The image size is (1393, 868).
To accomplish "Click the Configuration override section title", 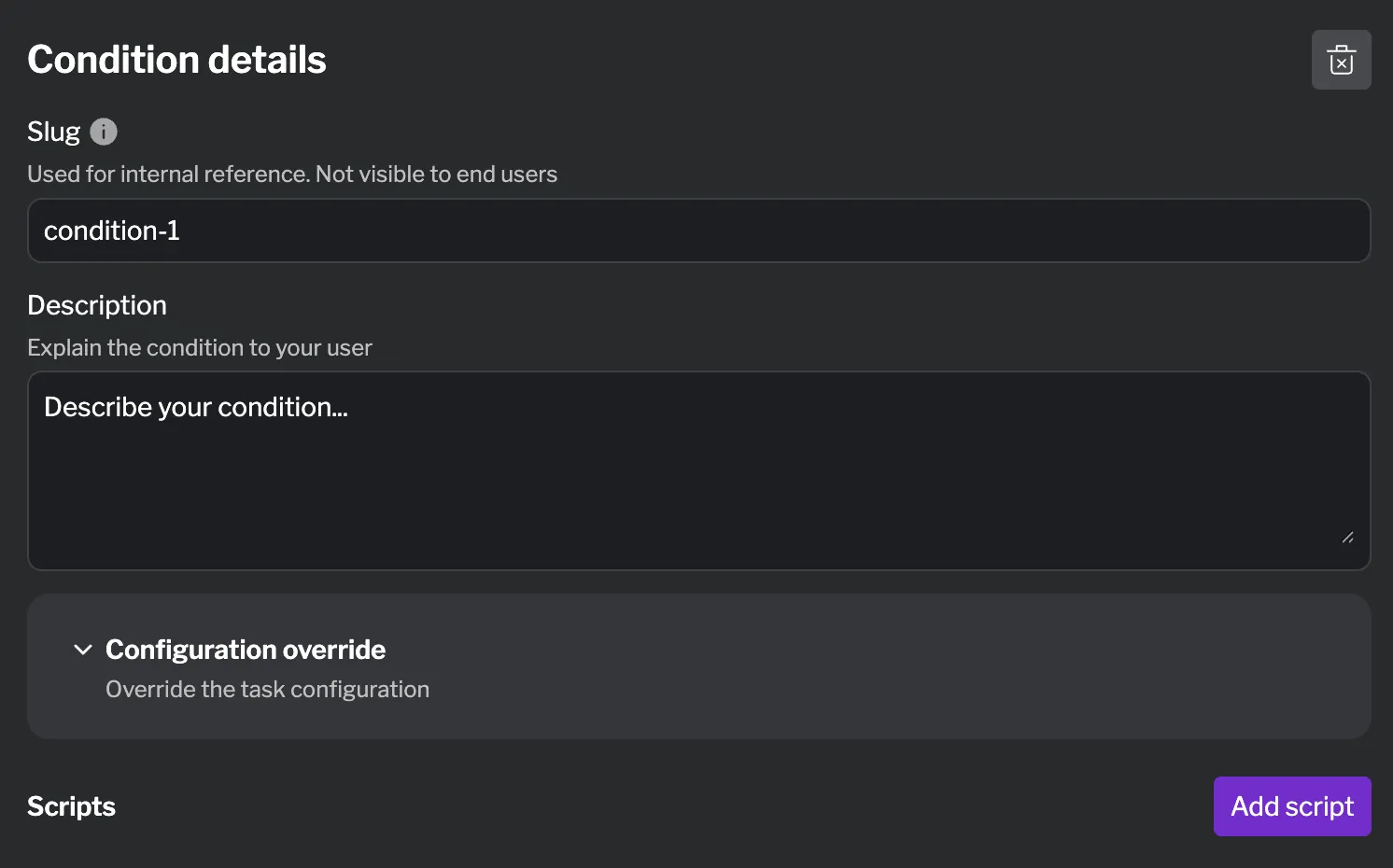I will (x=246, y=650).
